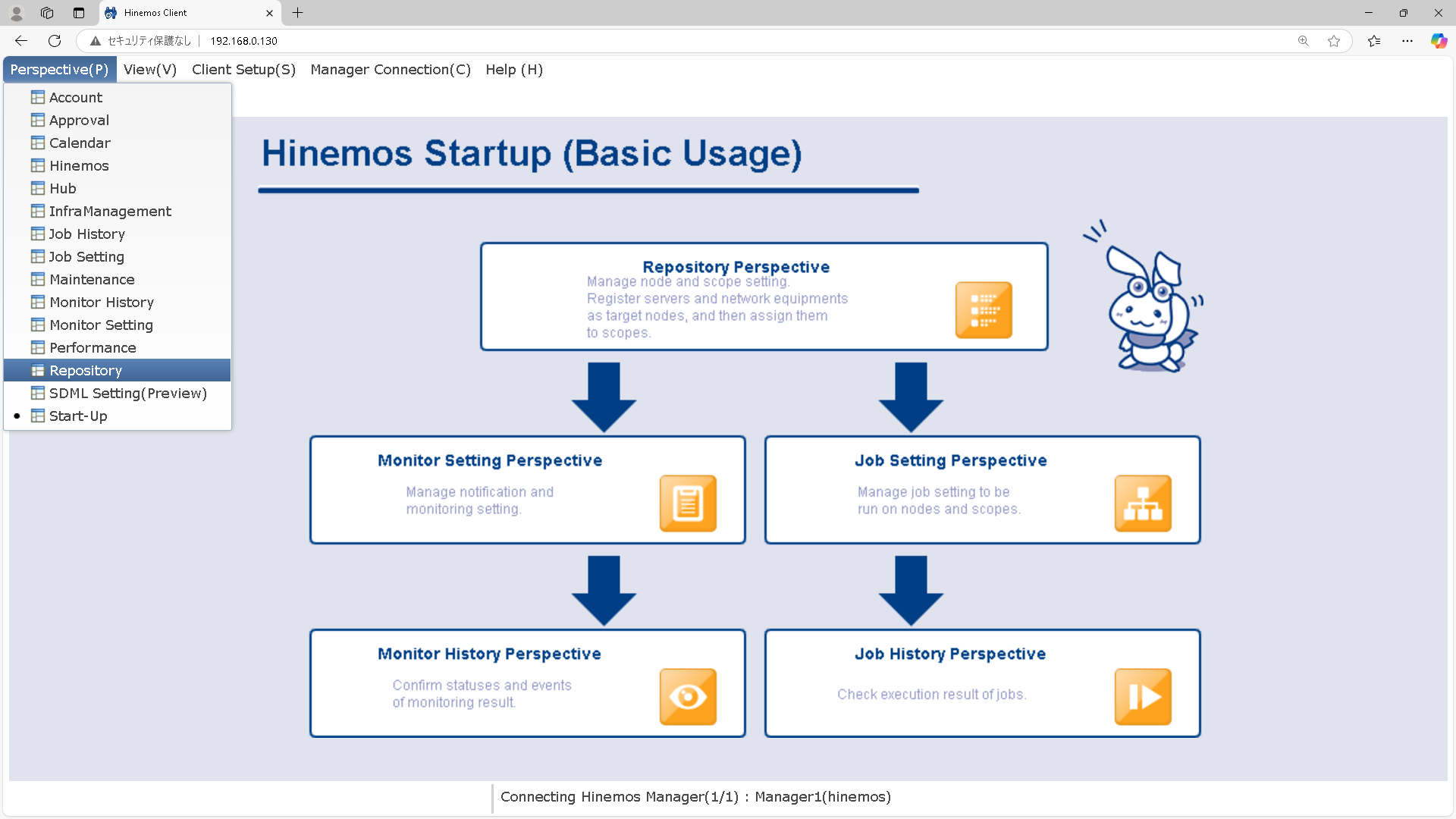The height and width of the screenshot is (819, 1456).
Task: Click the orange Monitor Setting clipboard icon
Action: point(688,504)
